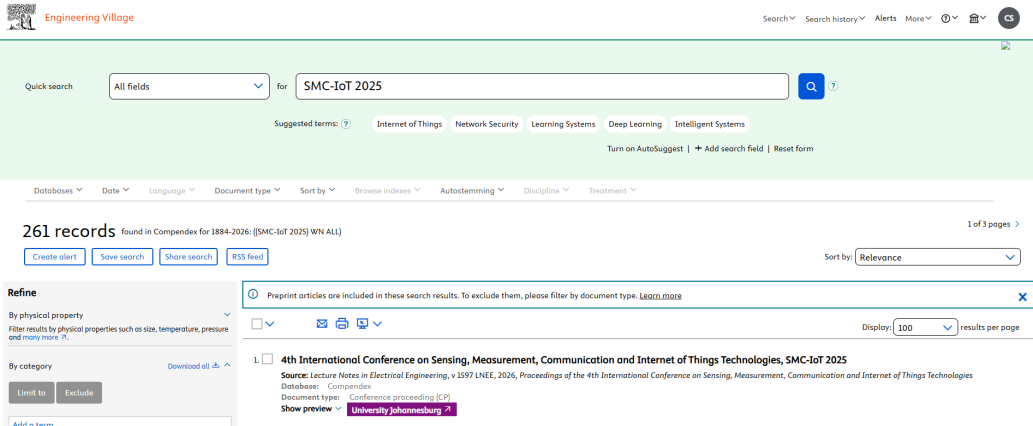The width and height of the screenshot is (1033, 426).
Task: Click Reset form link
Action: point(793,149)
